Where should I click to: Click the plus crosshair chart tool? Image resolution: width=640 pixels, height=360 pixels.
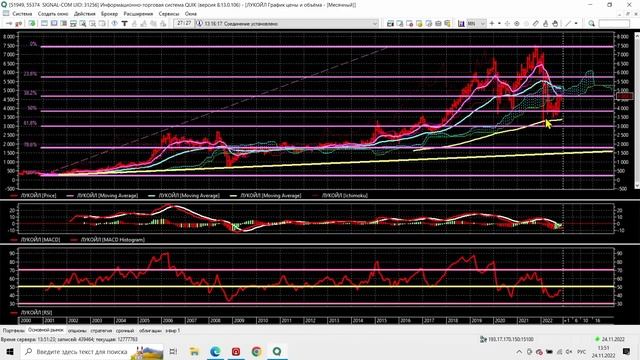492,24
